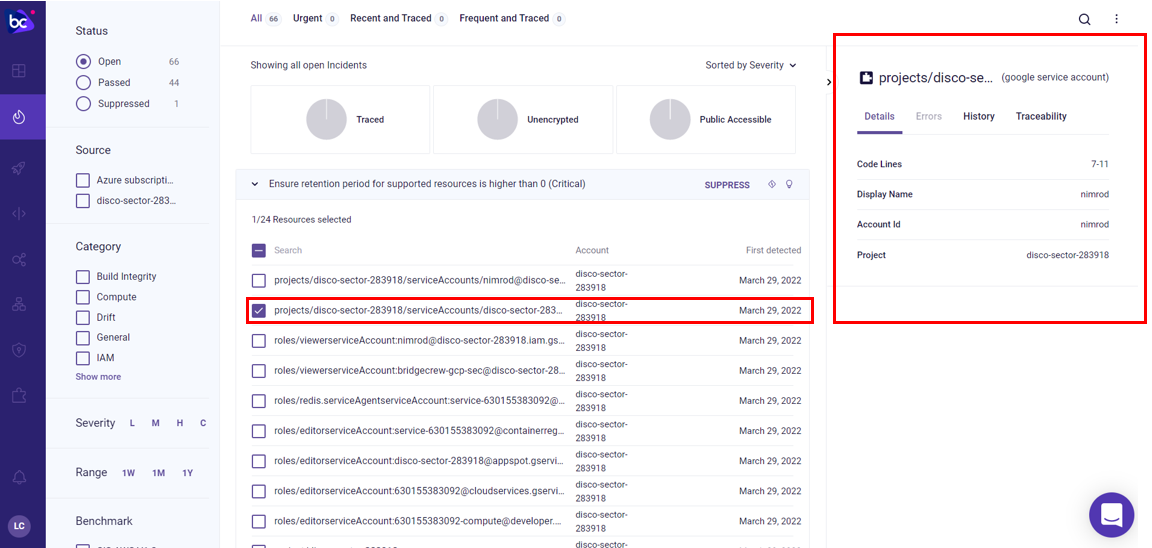Viewport: 1152px width, 548px height.
Task: Check the roles/redis.serviceAgentserviceAccount row checkbox
Action: pyautogui.click(x=259, y=401)
